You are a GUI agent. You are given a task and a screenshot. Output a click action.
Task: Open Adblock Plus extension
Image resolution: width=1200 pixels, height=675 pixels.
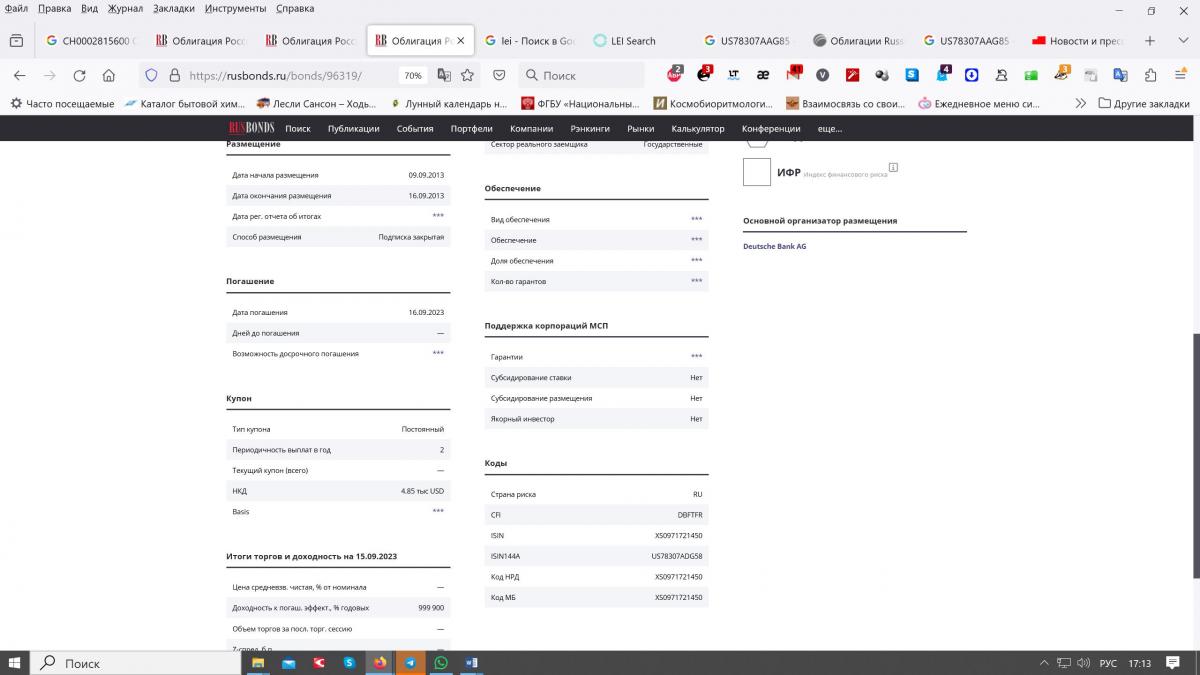(675, 74)
